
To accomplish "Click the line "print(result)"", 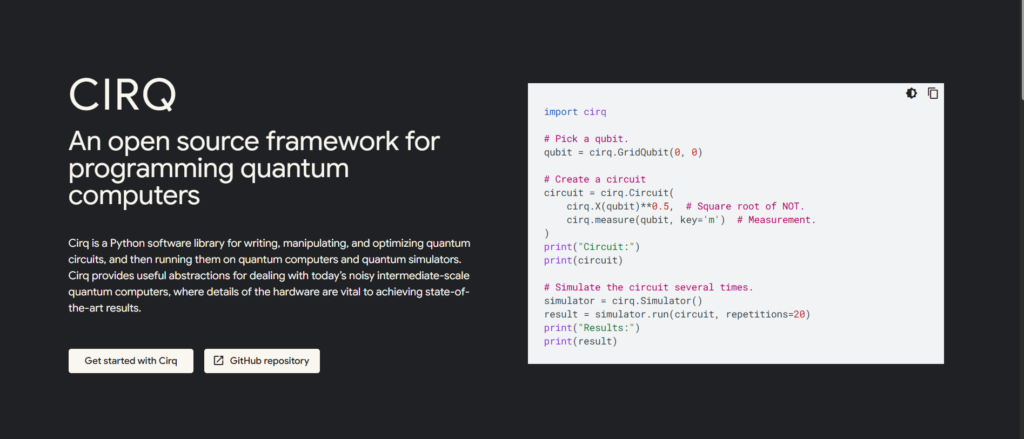I will coord(580,342).
